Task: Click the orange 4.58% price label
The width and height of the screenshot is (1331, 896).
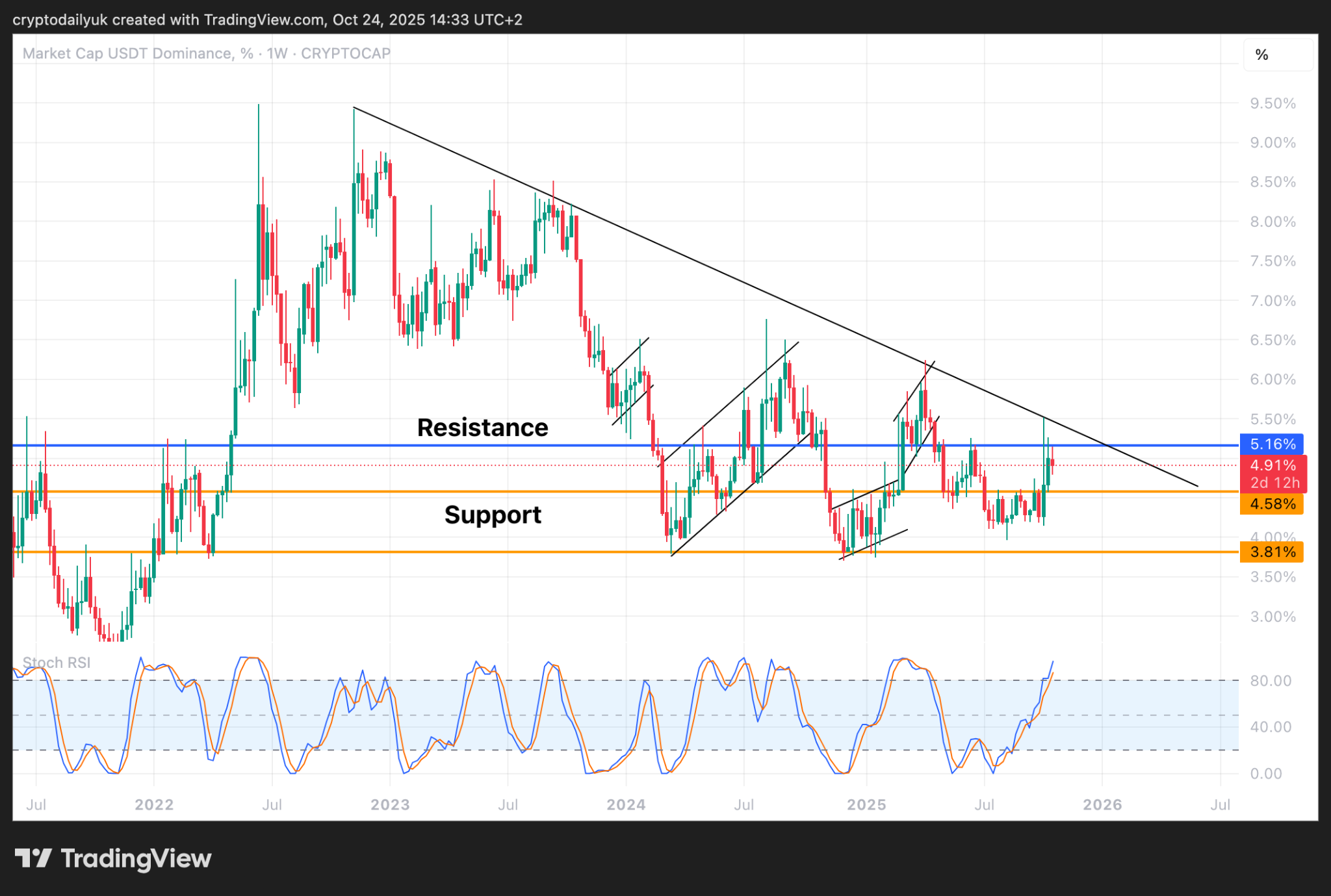Action: point(1272,504)
